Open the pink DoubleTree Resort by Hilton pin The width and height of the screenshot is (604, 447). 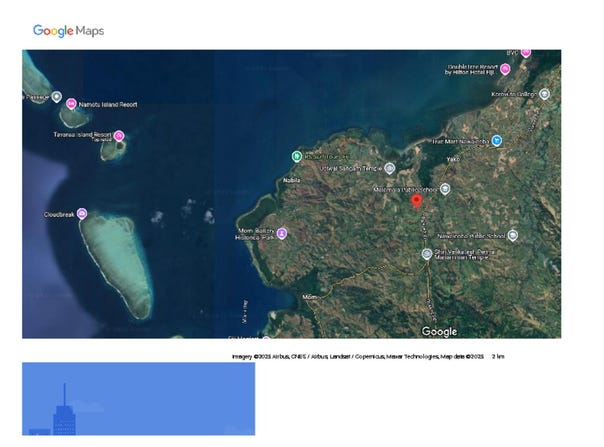pos(505,69)
